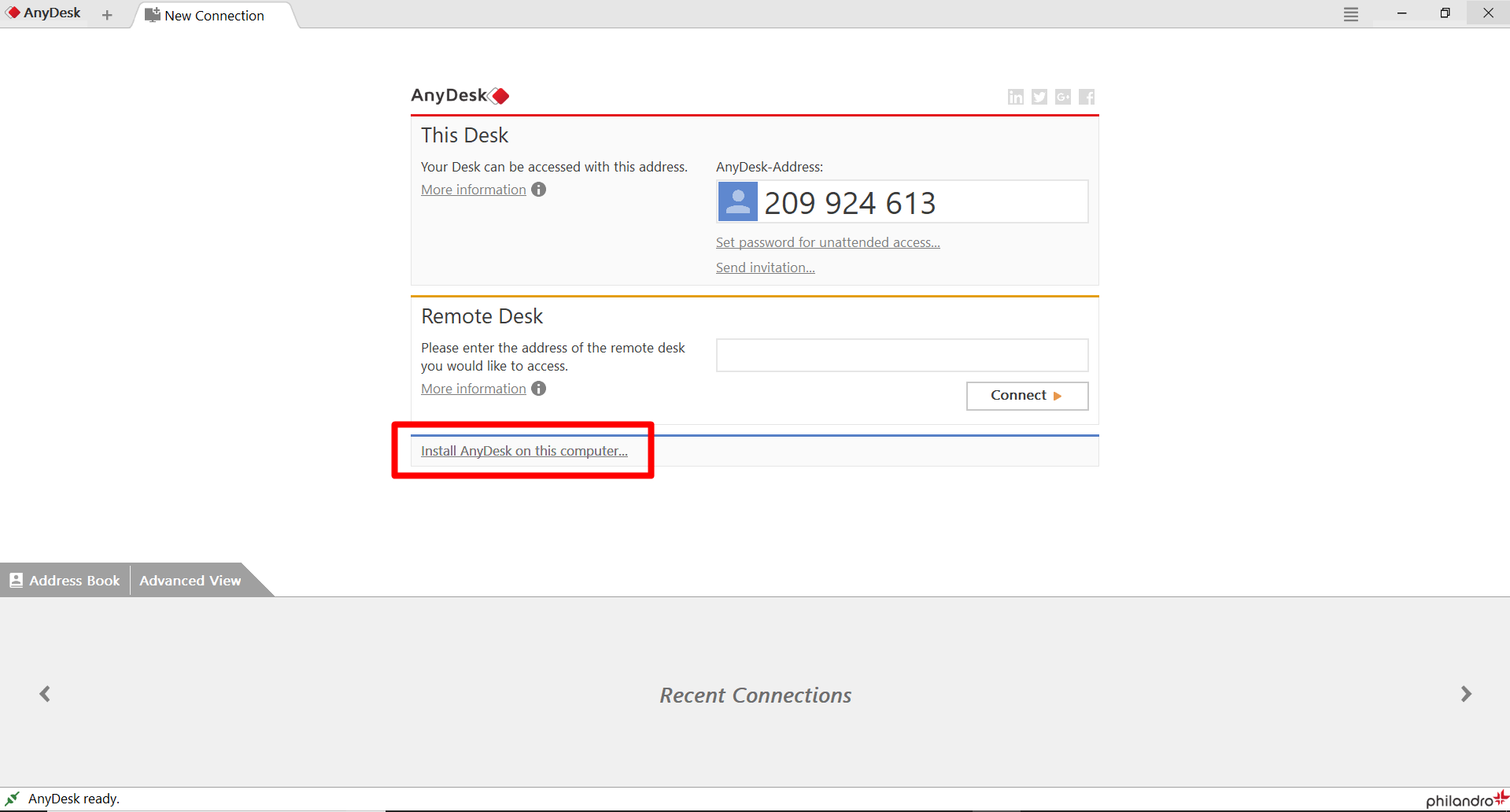This screenshot has height=812, width=1510.
Task: Open the Advanced View tab
Action: (x=190, y=581)
